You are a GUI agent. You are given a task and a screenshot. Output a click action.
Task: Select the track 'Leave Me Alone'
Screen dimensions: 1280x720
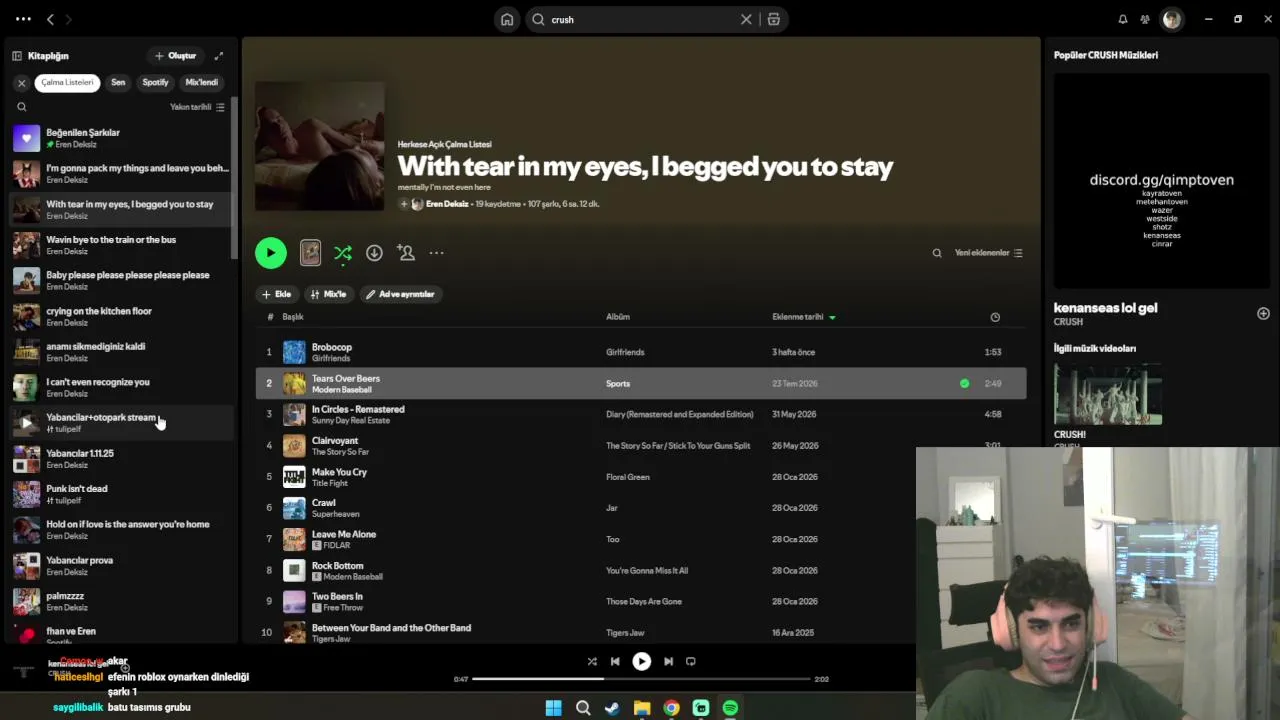[x=344, y=534]
